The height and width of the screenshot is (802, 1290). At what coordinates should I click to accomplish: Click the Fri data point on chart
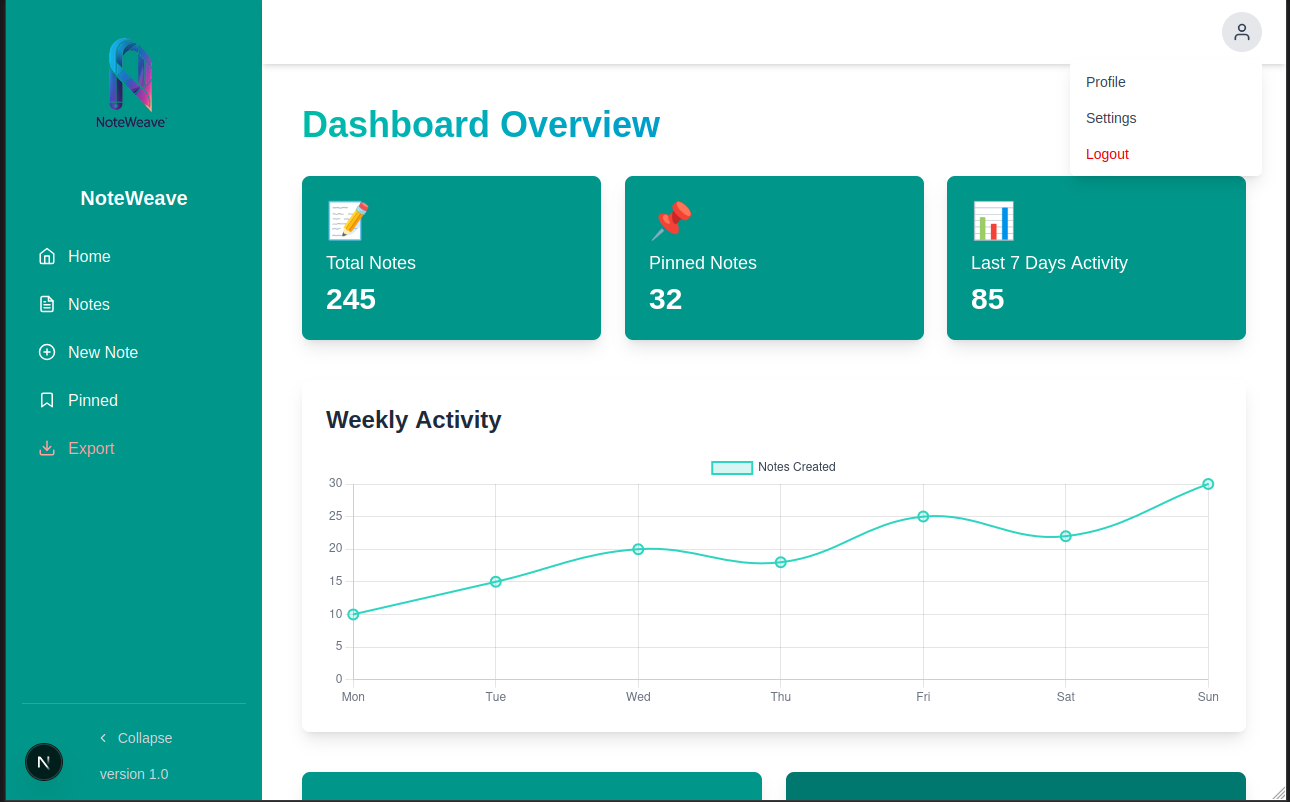[x=923, y=516]
